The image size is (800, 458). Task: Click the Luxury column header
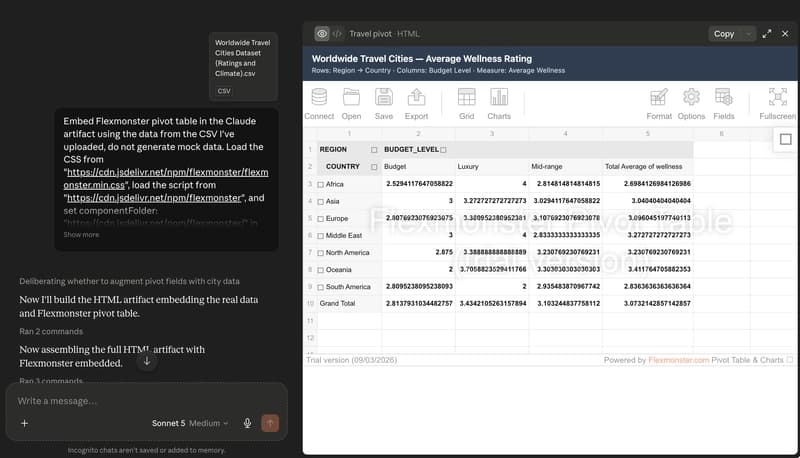click(x=492, y=167)
